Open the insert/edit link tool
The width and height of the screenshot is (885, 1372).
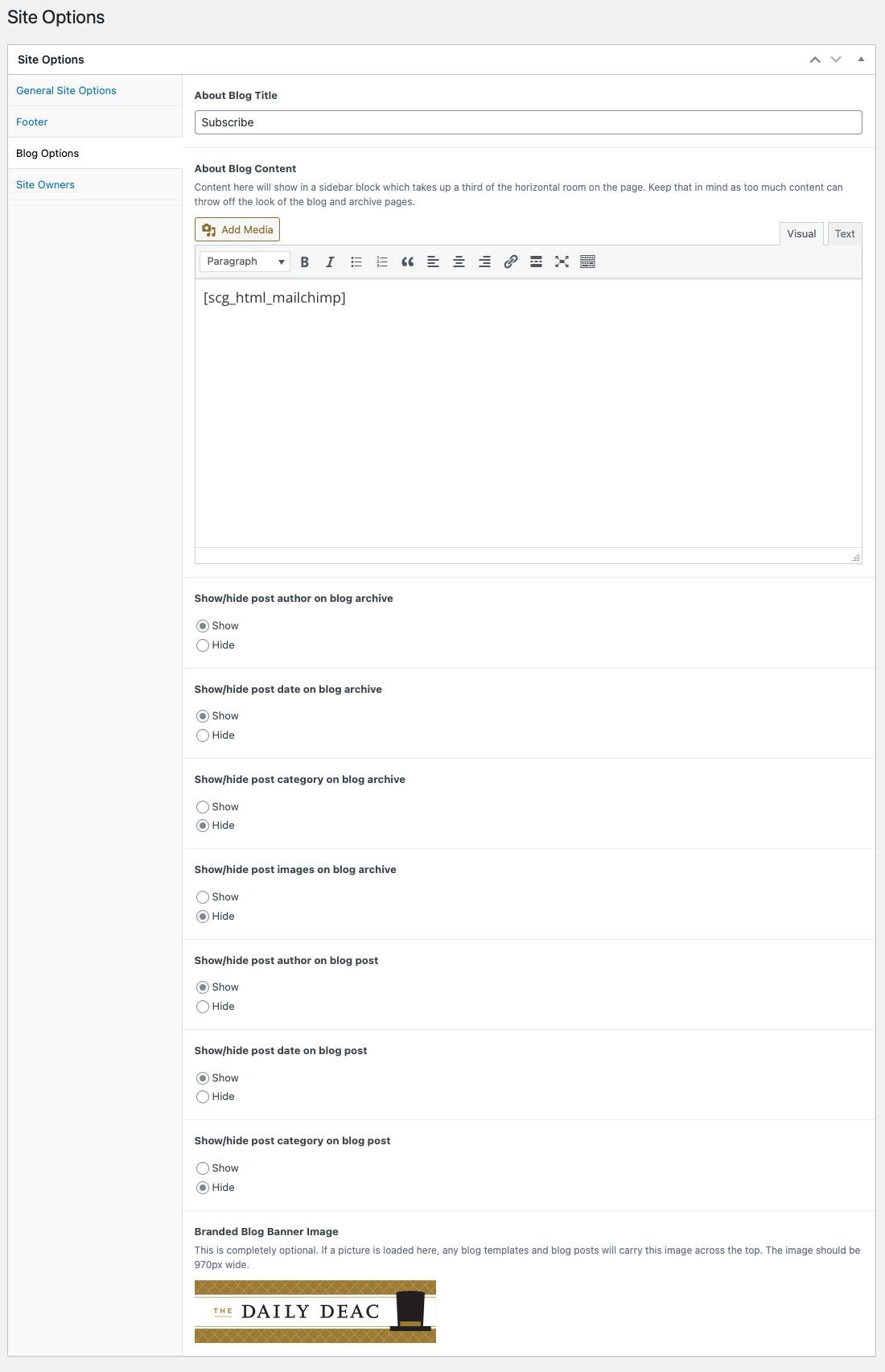(510, 262)
